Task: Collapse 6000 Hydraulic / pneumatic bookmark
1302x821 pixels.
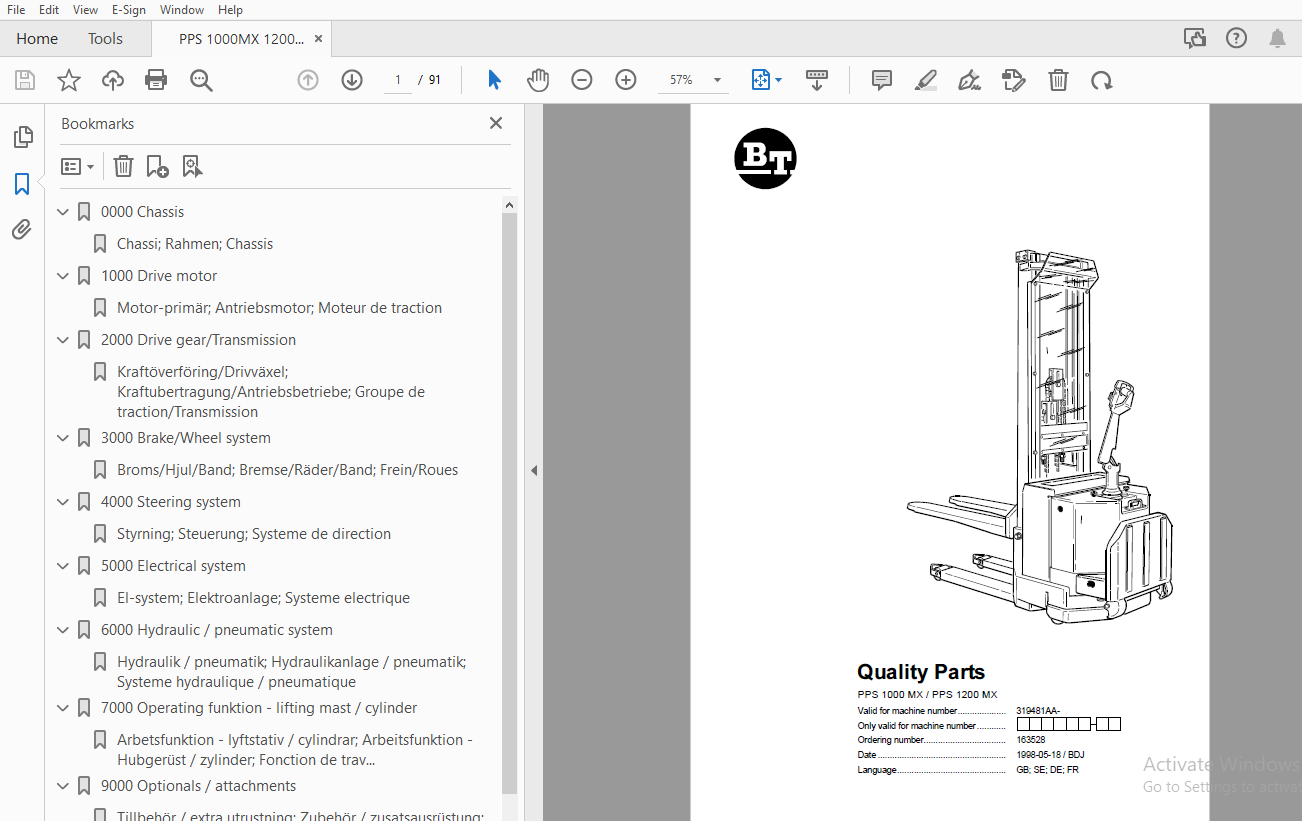Action: (63, 630)
